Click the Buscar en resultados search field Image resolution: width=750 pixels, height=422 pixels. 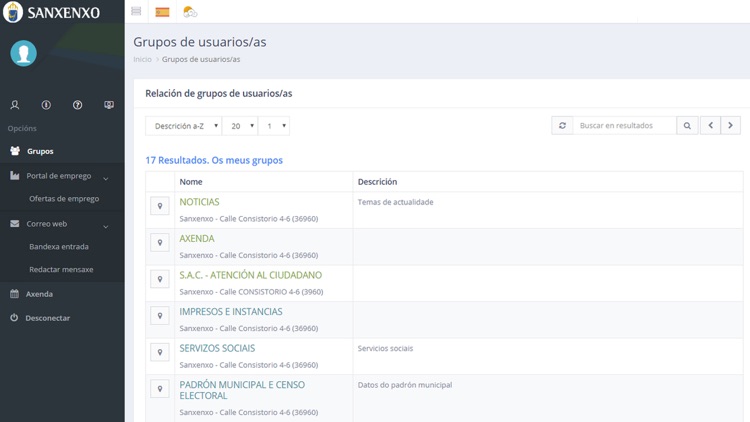pyautogui.click(x=625, y=125)
